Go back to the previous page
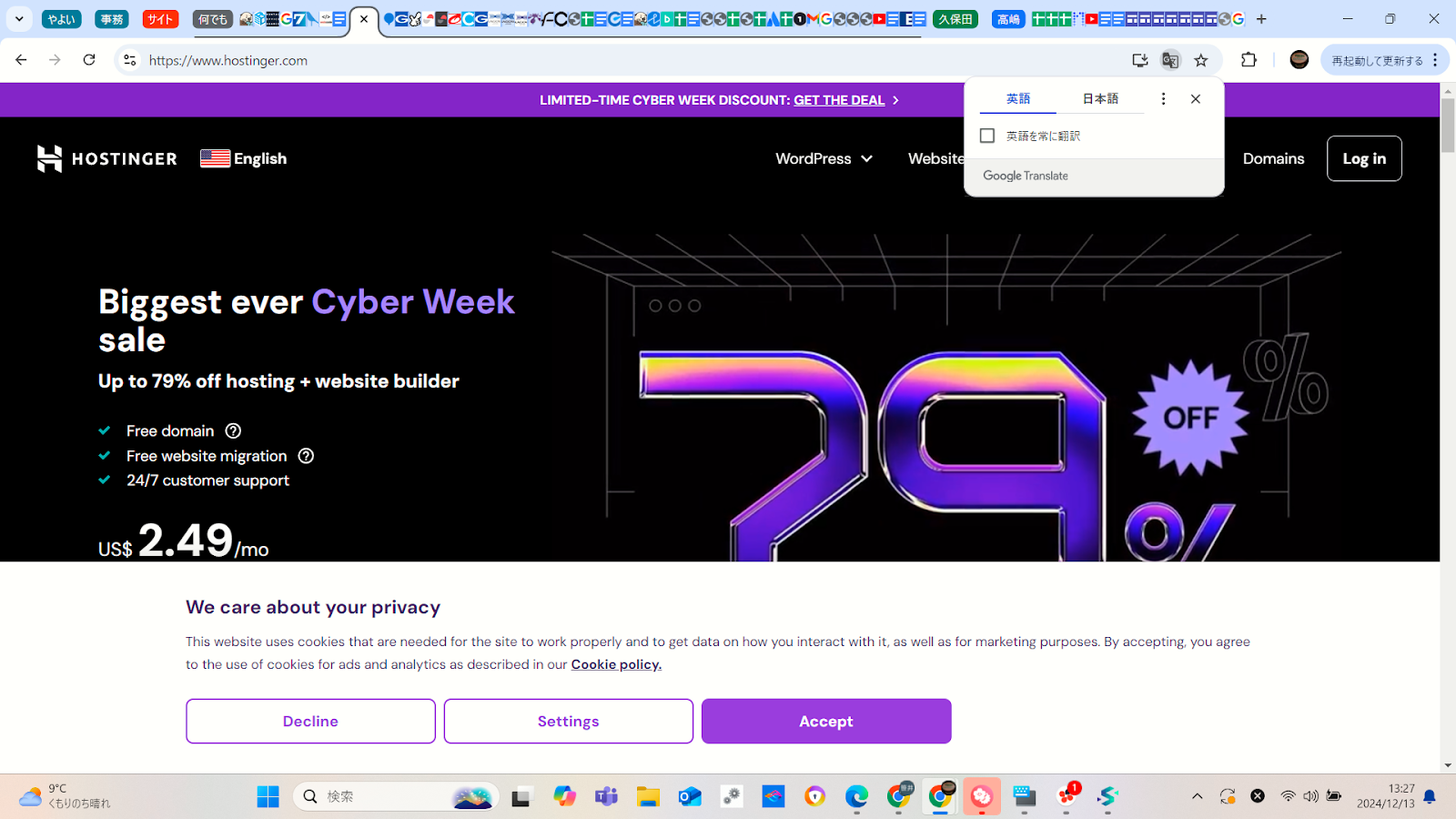 21,60
